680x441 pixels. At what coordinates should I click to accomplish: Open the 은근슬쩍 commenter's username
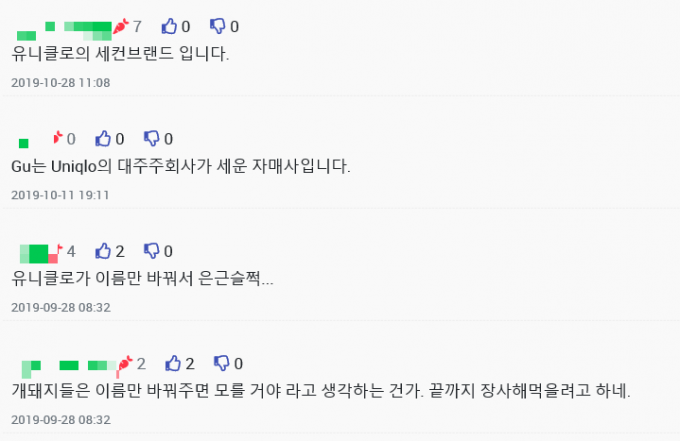39,254
